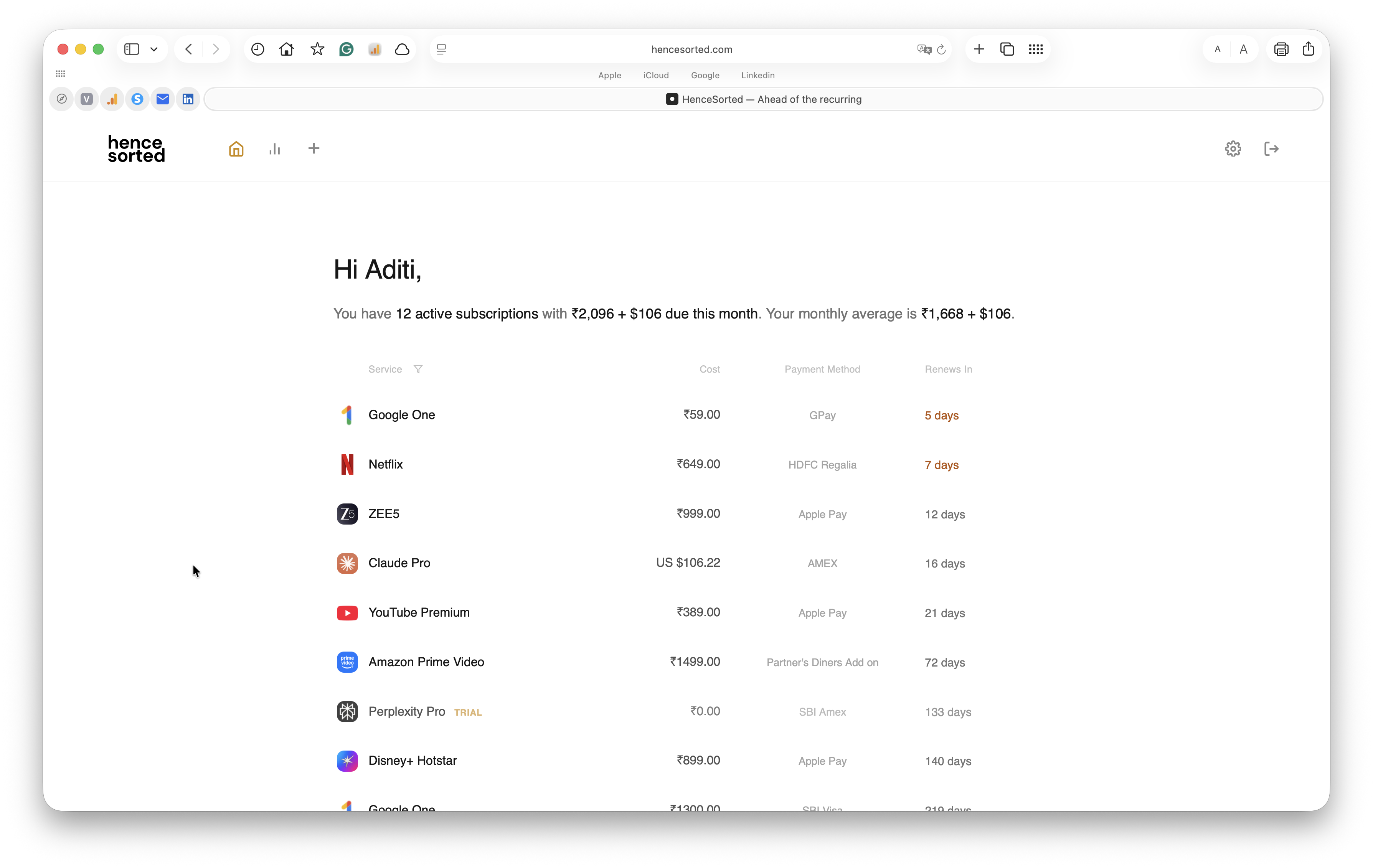Image resolution: width=1373 pixels, height=868 pixels.
Task: Open the Service column filter funnel
Action: 418,368
